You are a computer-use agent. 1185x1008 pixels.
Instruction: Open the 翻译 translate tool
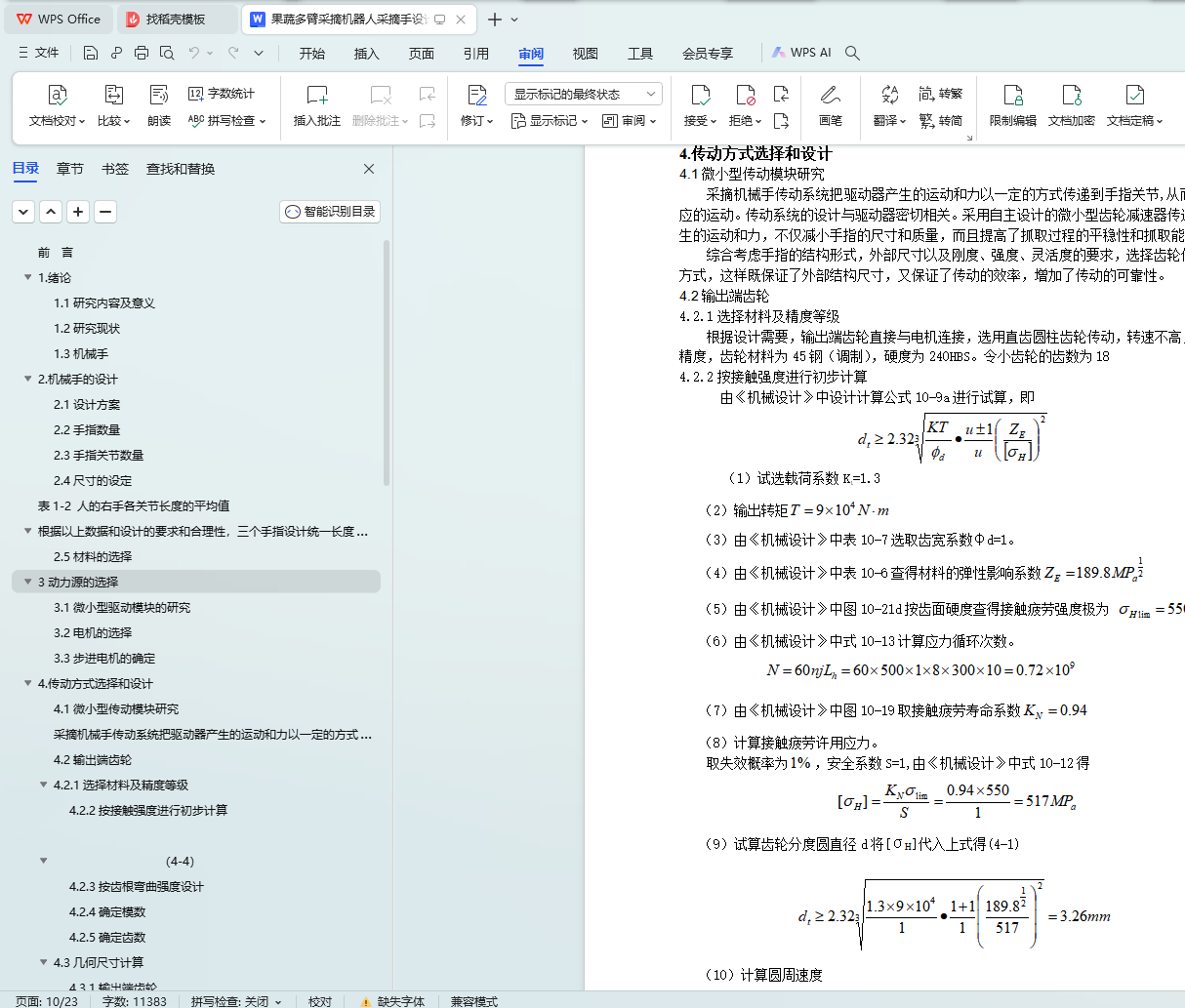coord(889,106)
